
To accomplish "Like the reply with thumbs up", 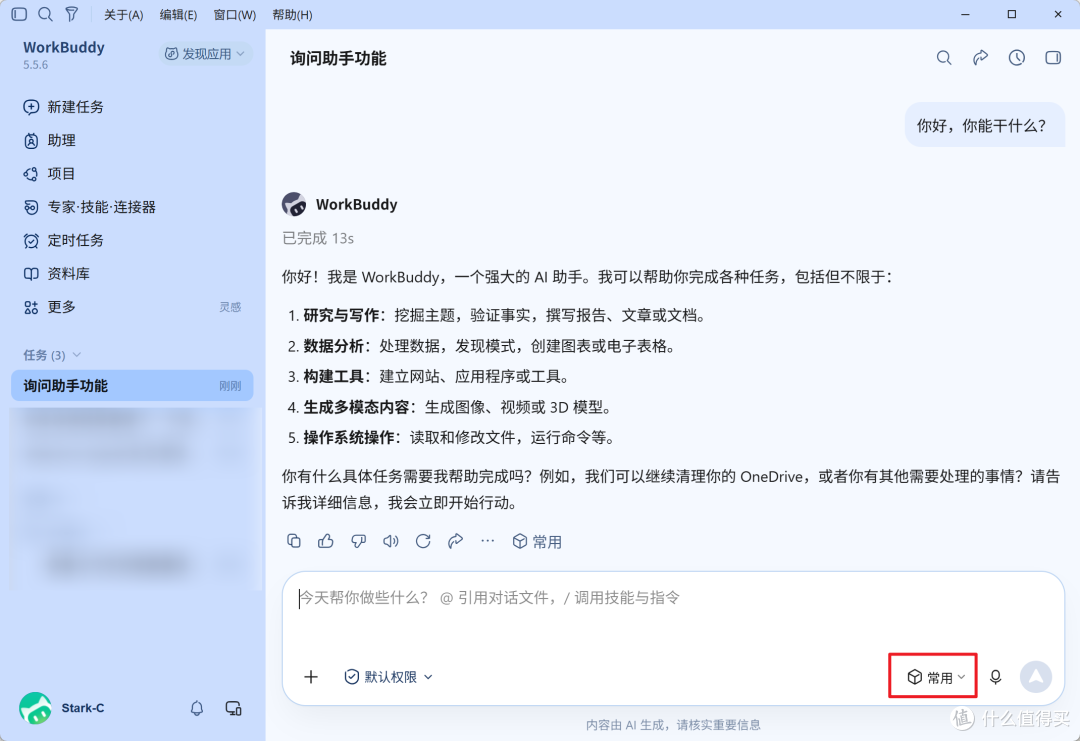I will (326, 541).
